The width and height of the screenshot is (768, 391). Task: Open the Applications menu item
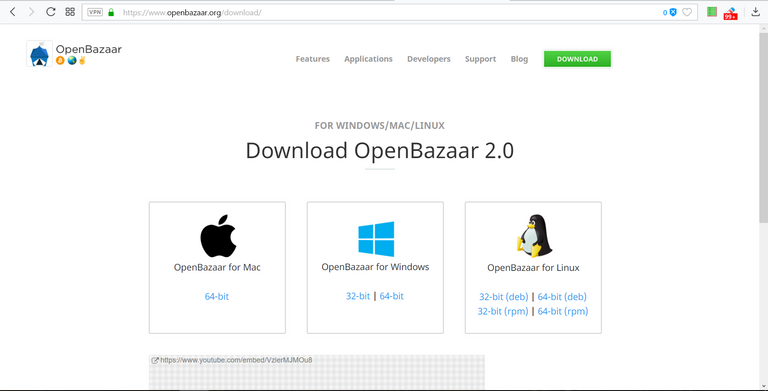(368, 59)
